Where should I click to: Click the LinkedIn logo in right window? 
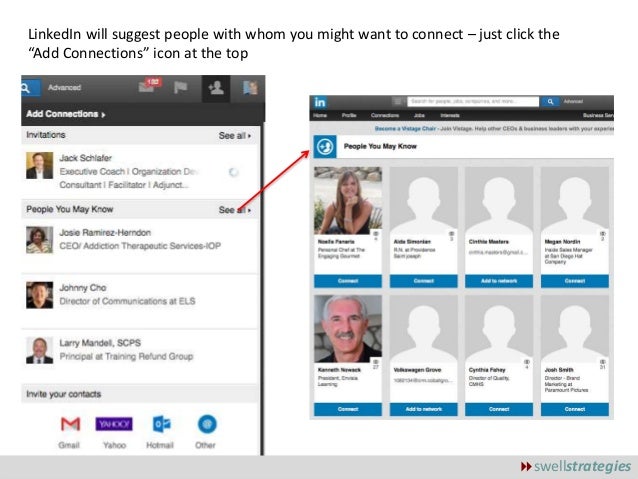click(x=320, y=102)
